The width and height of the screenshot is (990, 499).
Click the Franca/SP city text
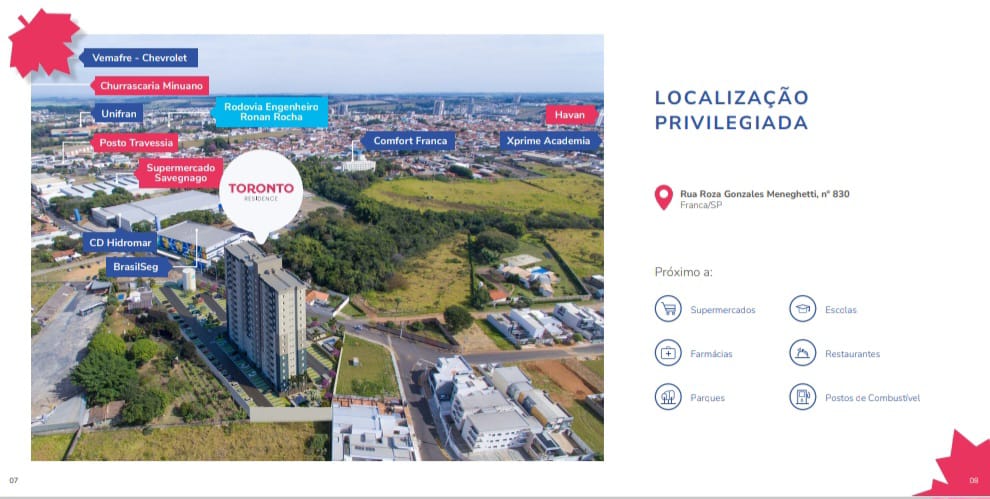701,205
